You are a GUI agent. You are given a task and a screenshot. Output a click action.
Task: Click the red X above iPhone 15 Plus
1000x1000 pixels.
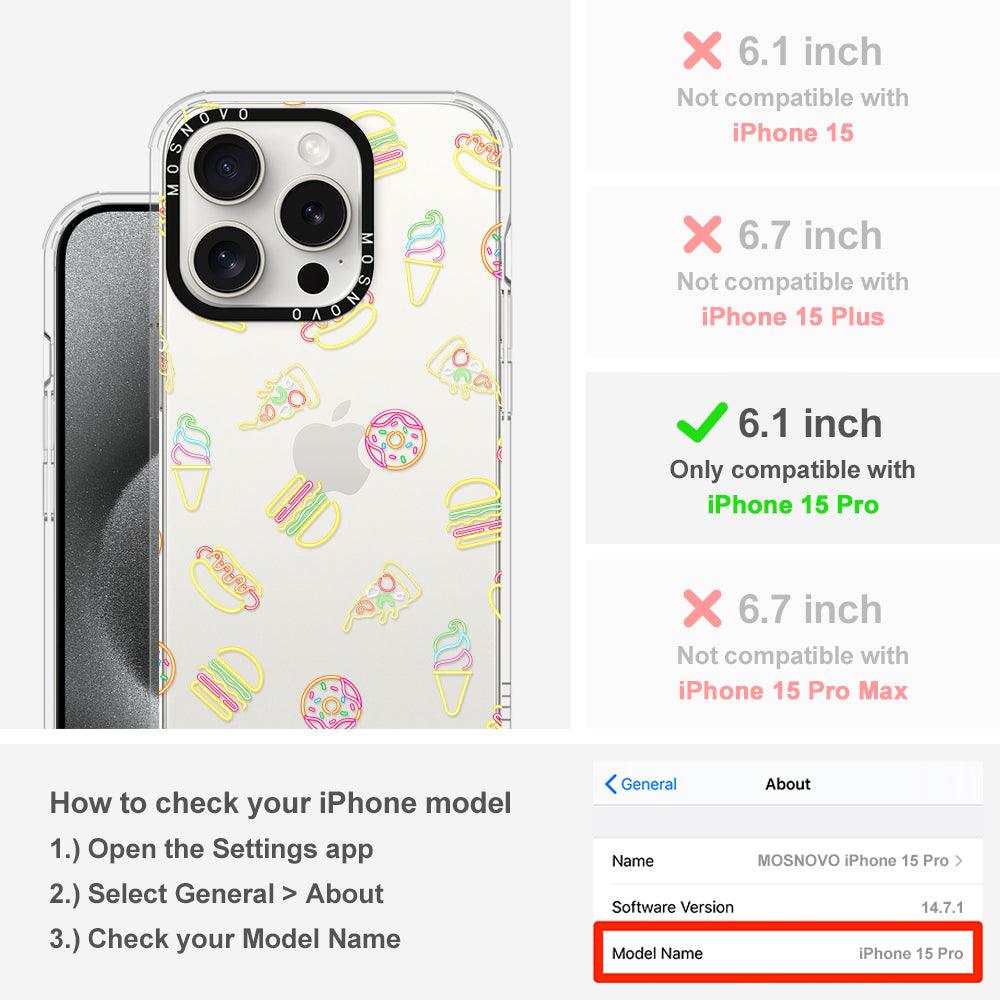(702, 234)
